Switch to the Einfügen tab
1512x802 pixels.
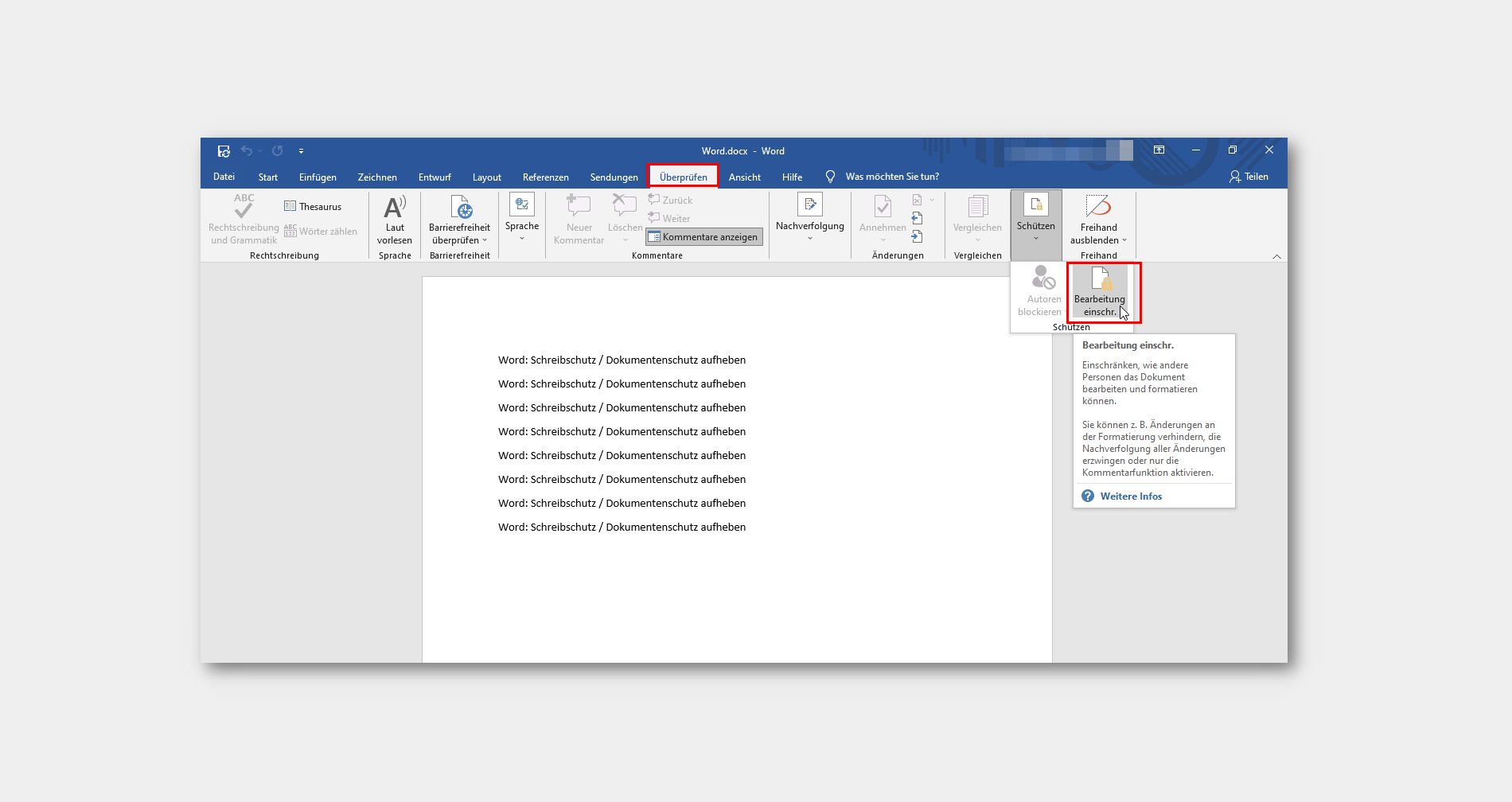tap(318, 177)
